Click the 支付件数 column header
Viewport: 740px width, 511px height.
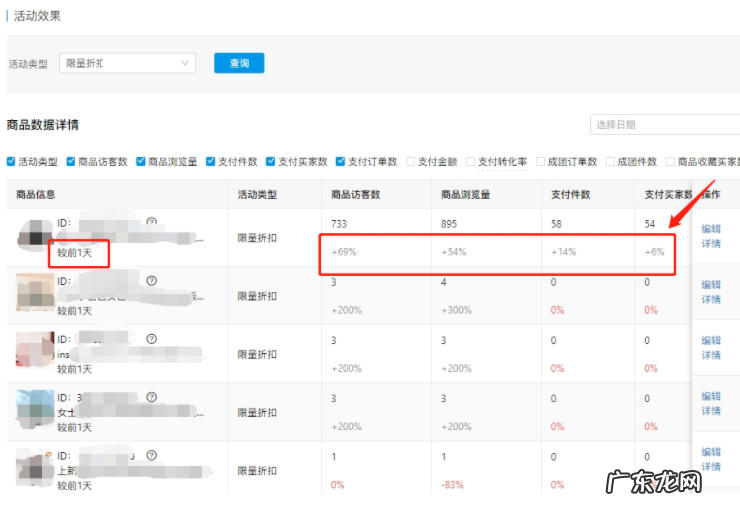pos(571,194)
